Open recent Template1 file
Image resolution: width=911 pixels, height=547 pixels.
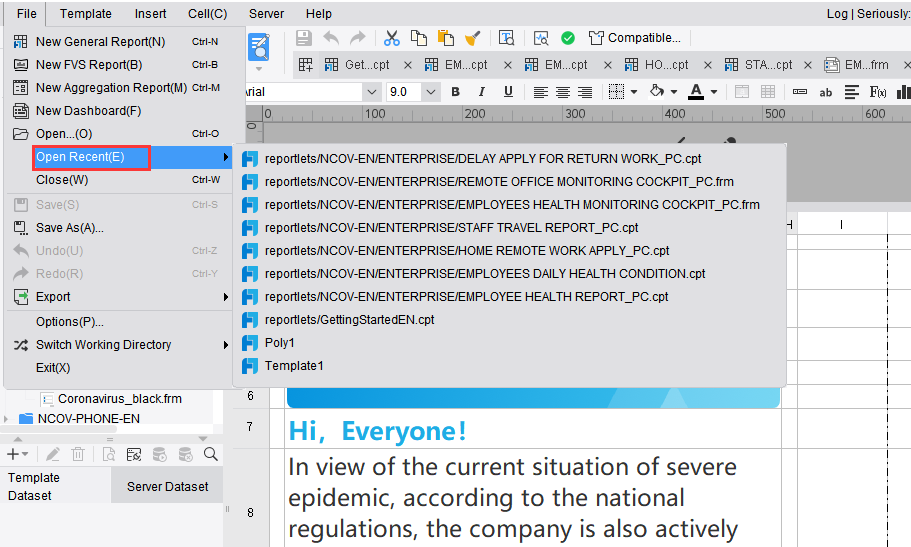509,366
